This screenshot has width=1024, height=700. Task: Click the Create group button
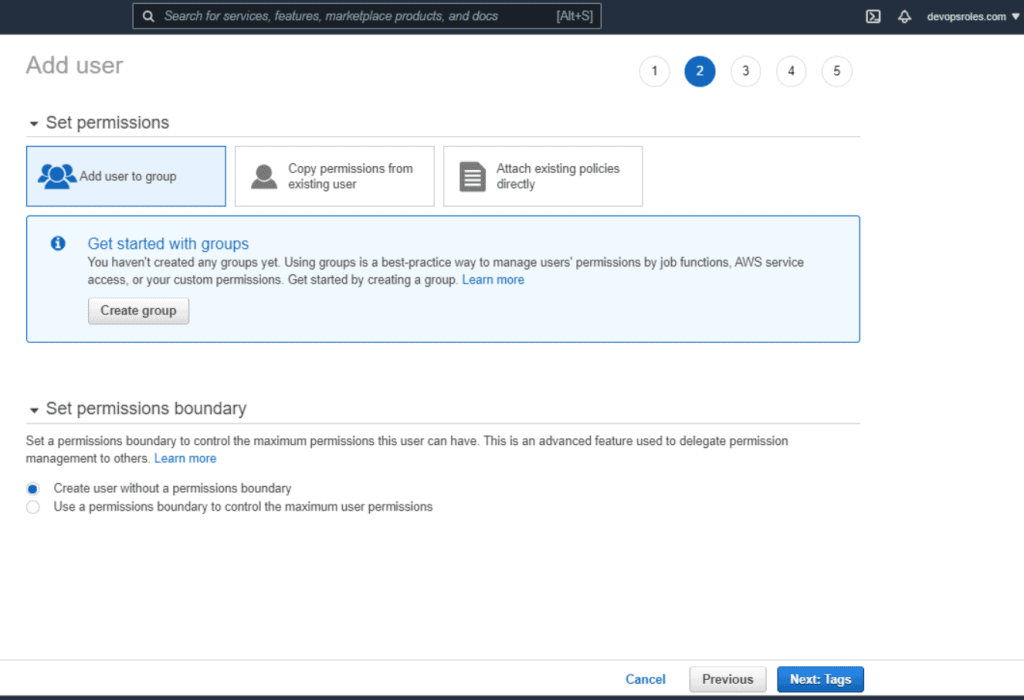point(138,310)
